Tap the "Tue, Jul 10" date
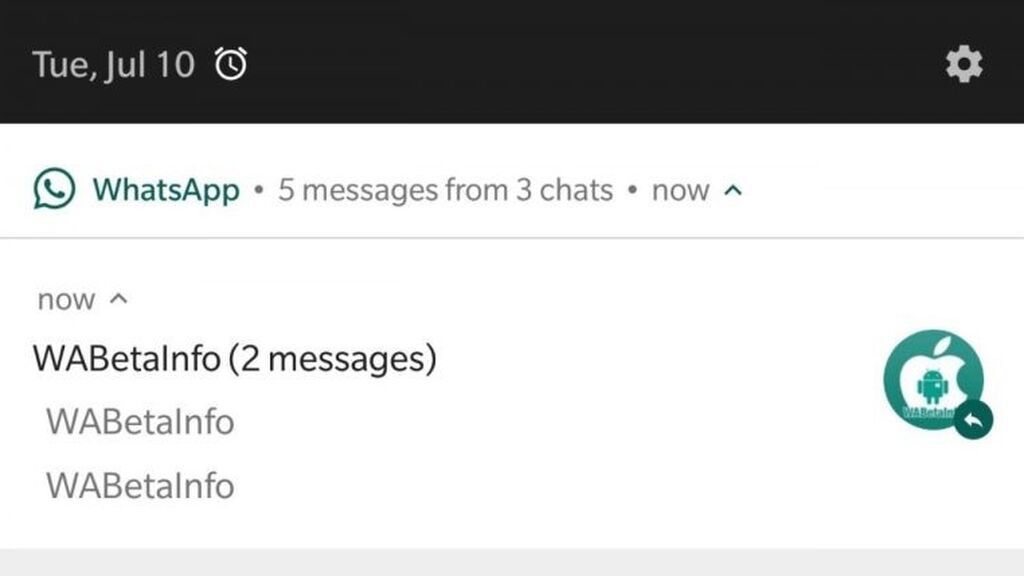Screen dimensions: 1024x576 point(114,65)
